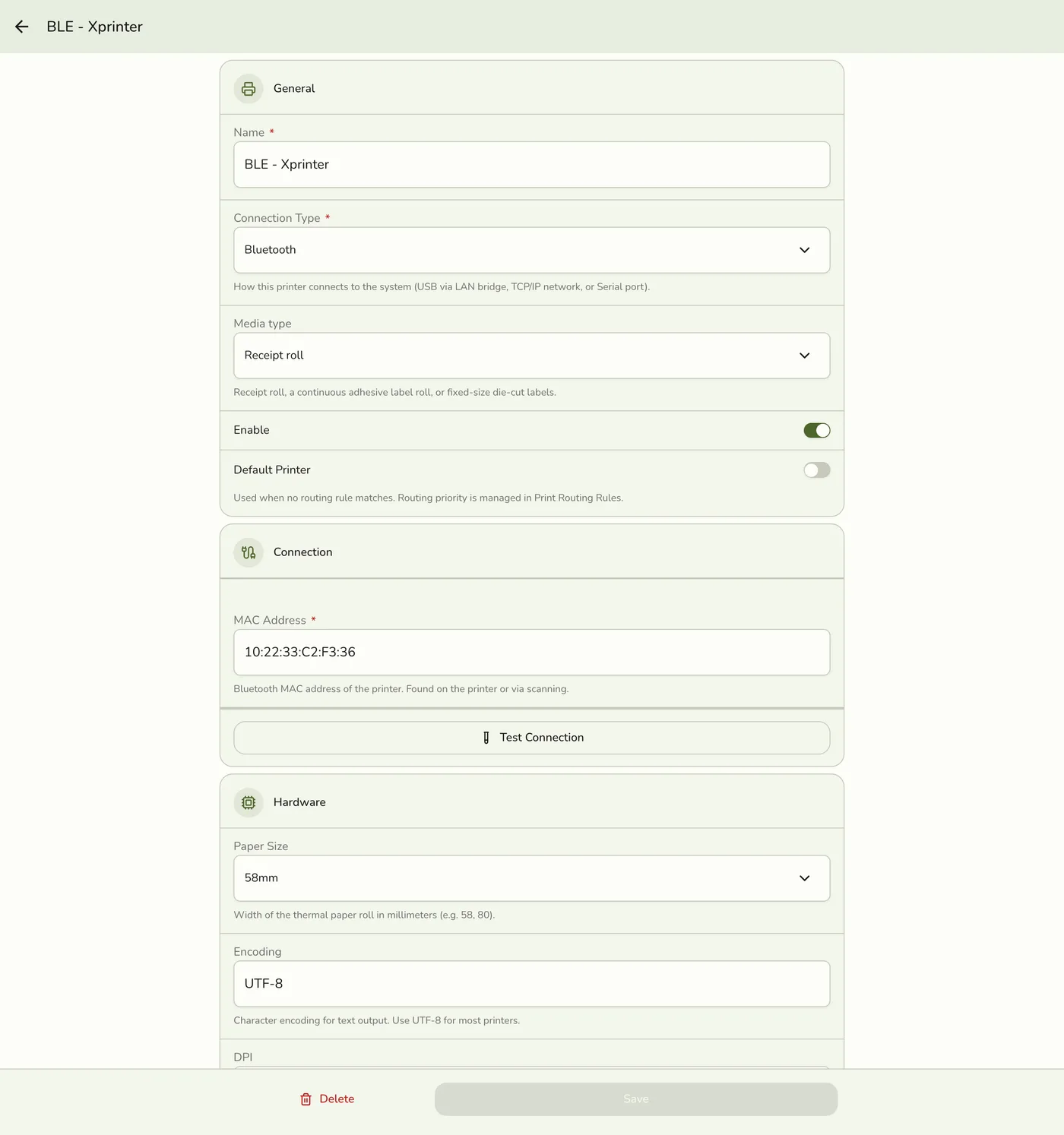
Task: Click the page title 'BLE - Xprinter' in header
Action: click(94, 27)
